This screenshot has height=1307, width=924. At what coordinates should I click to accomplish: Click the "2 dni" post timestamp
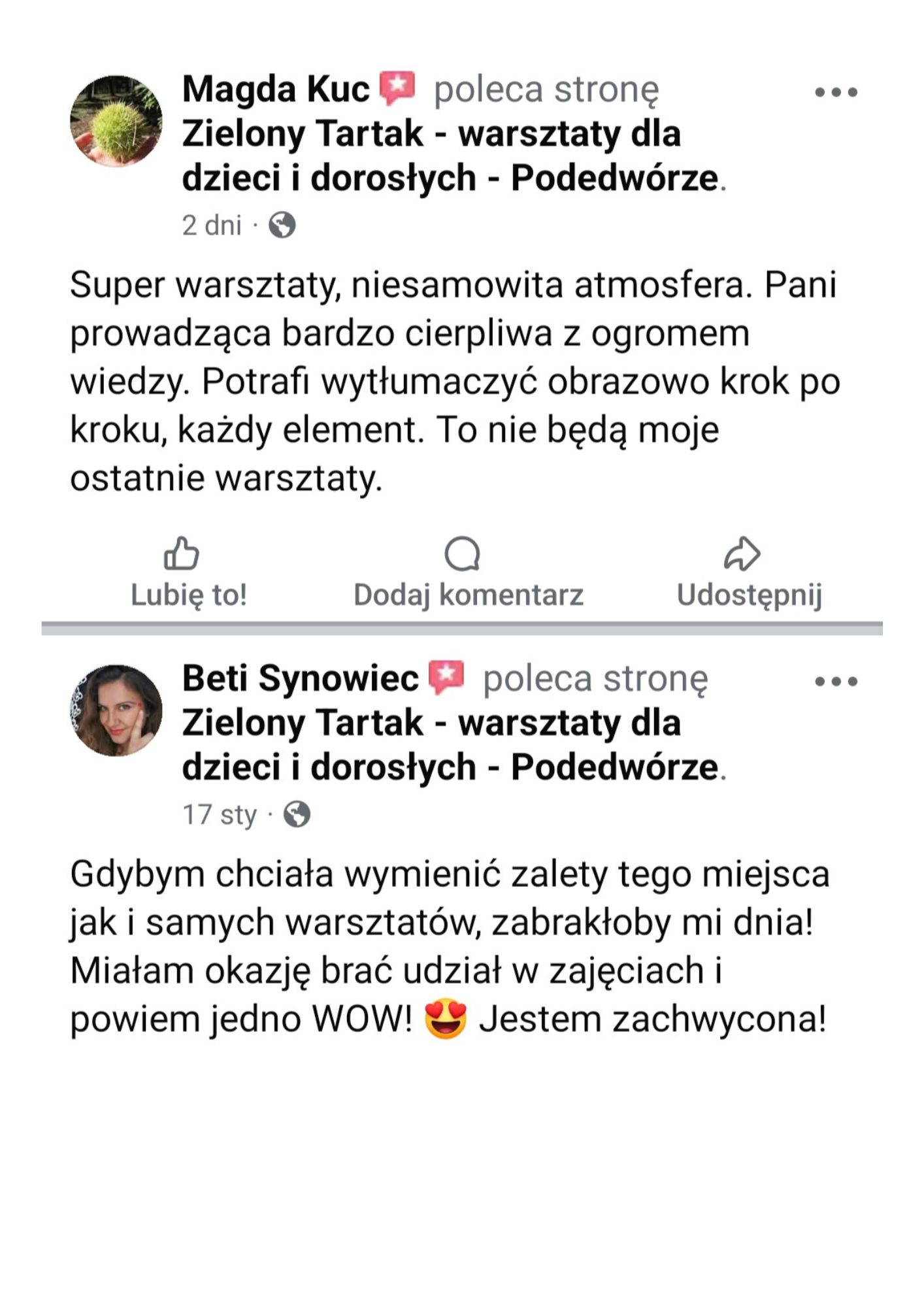pos(212,225)
